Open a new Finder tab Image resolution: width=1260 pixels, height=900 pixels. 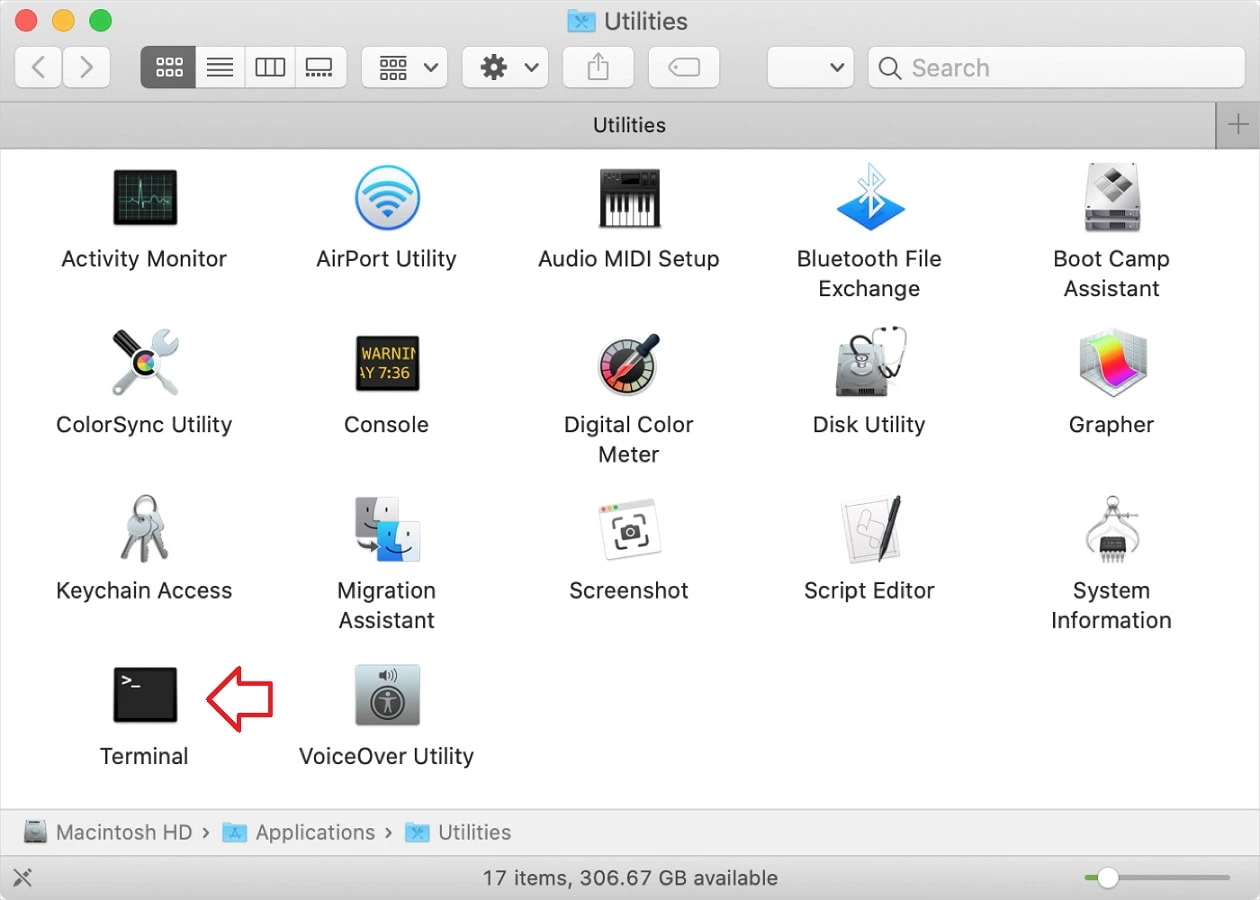(1238, 125)
